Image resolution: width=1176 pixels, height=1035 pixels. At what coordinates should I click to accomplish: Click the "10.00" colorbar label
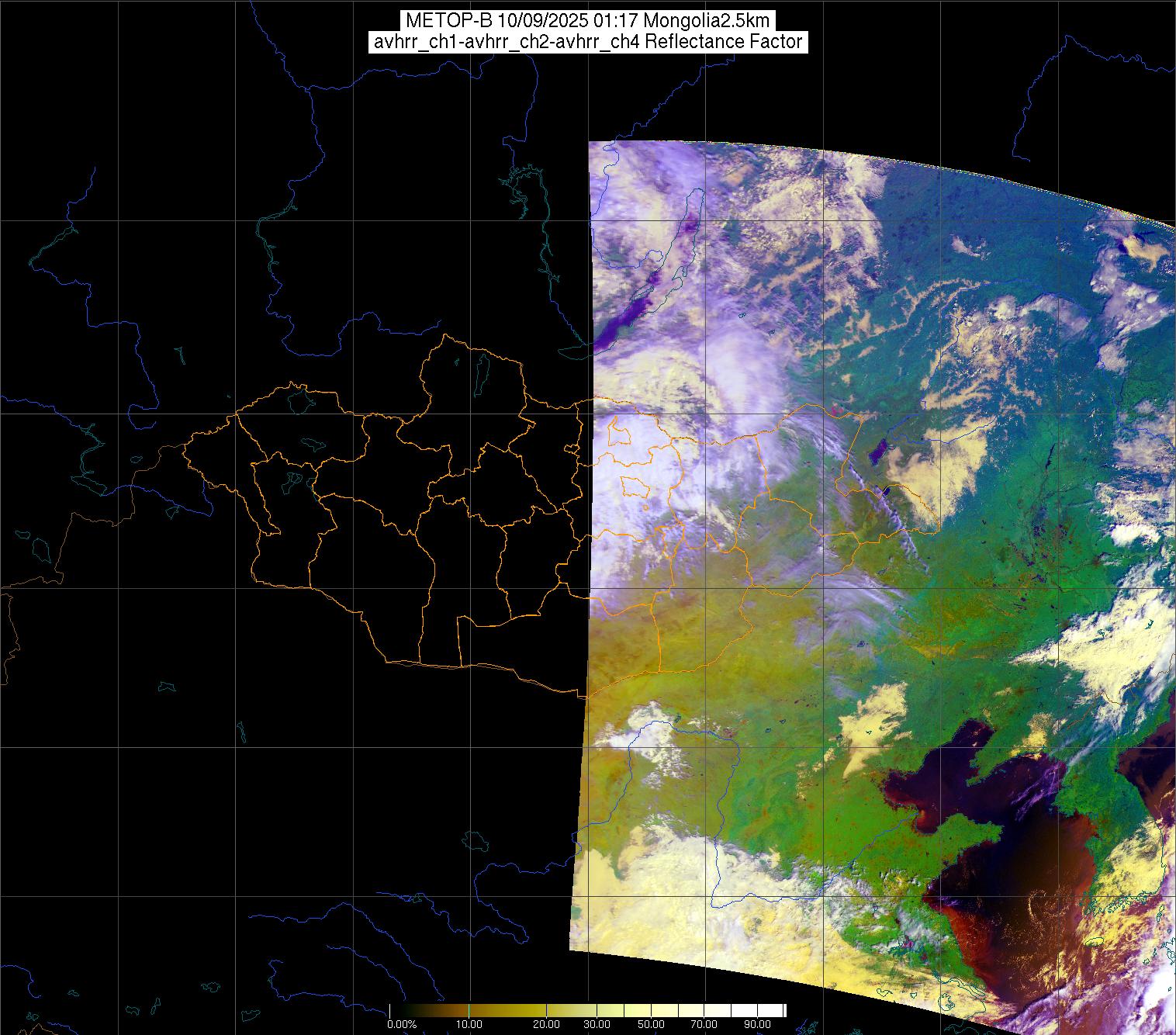[x=469, y=1024]
